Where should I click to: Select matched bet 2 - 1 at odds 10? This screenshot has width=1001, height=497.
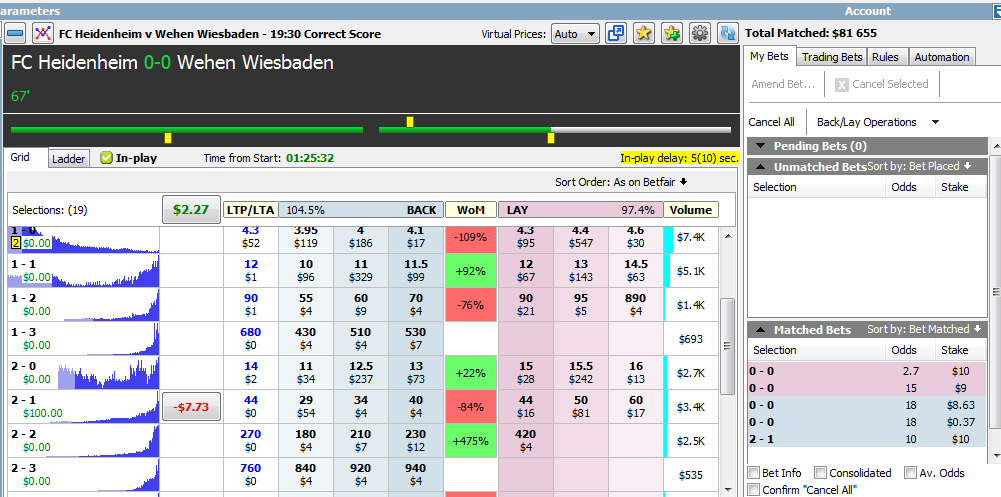pyautogui.click(x=867, y=440)
